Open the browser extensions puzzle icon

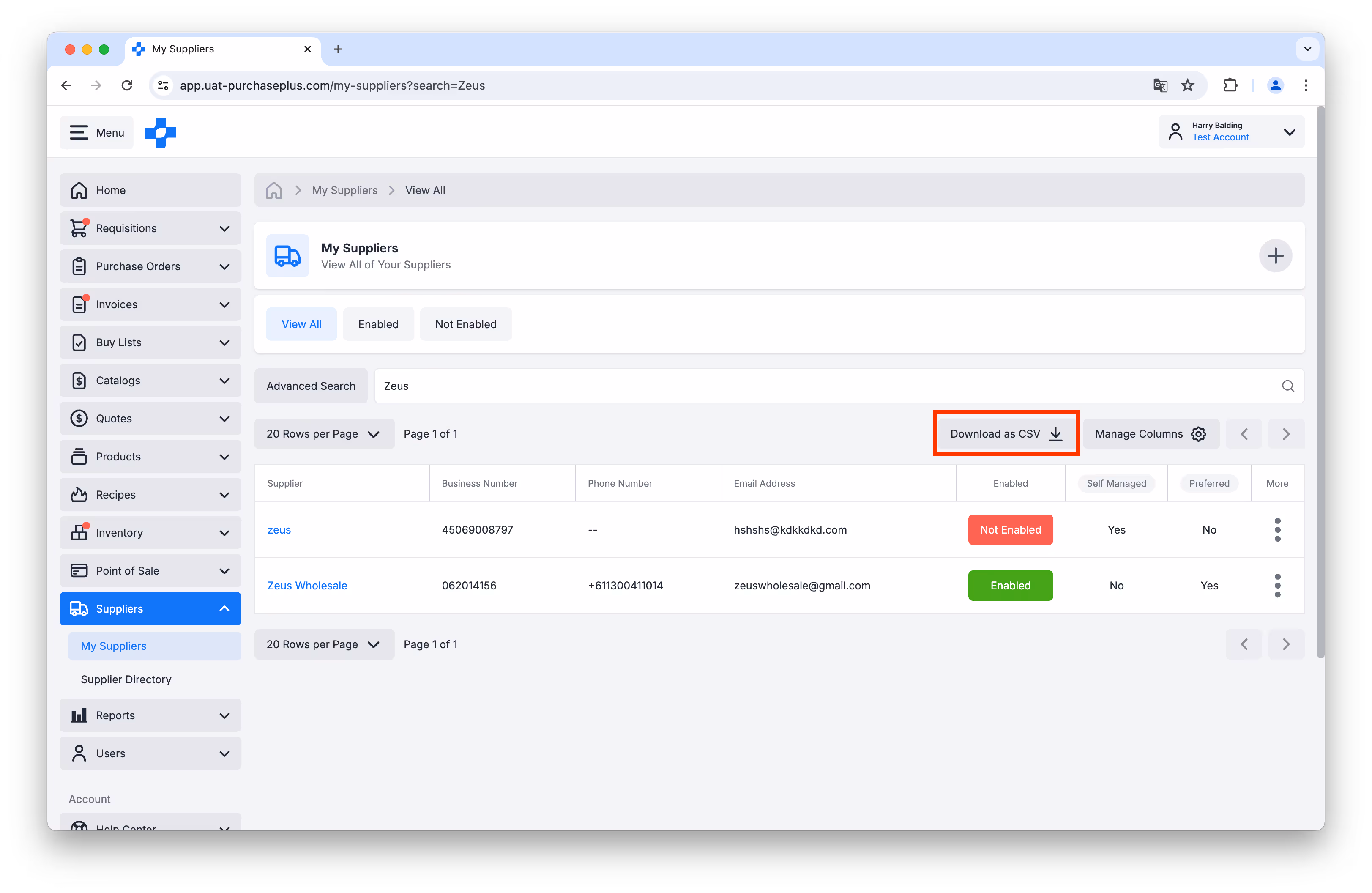[x=1230, y=85]
